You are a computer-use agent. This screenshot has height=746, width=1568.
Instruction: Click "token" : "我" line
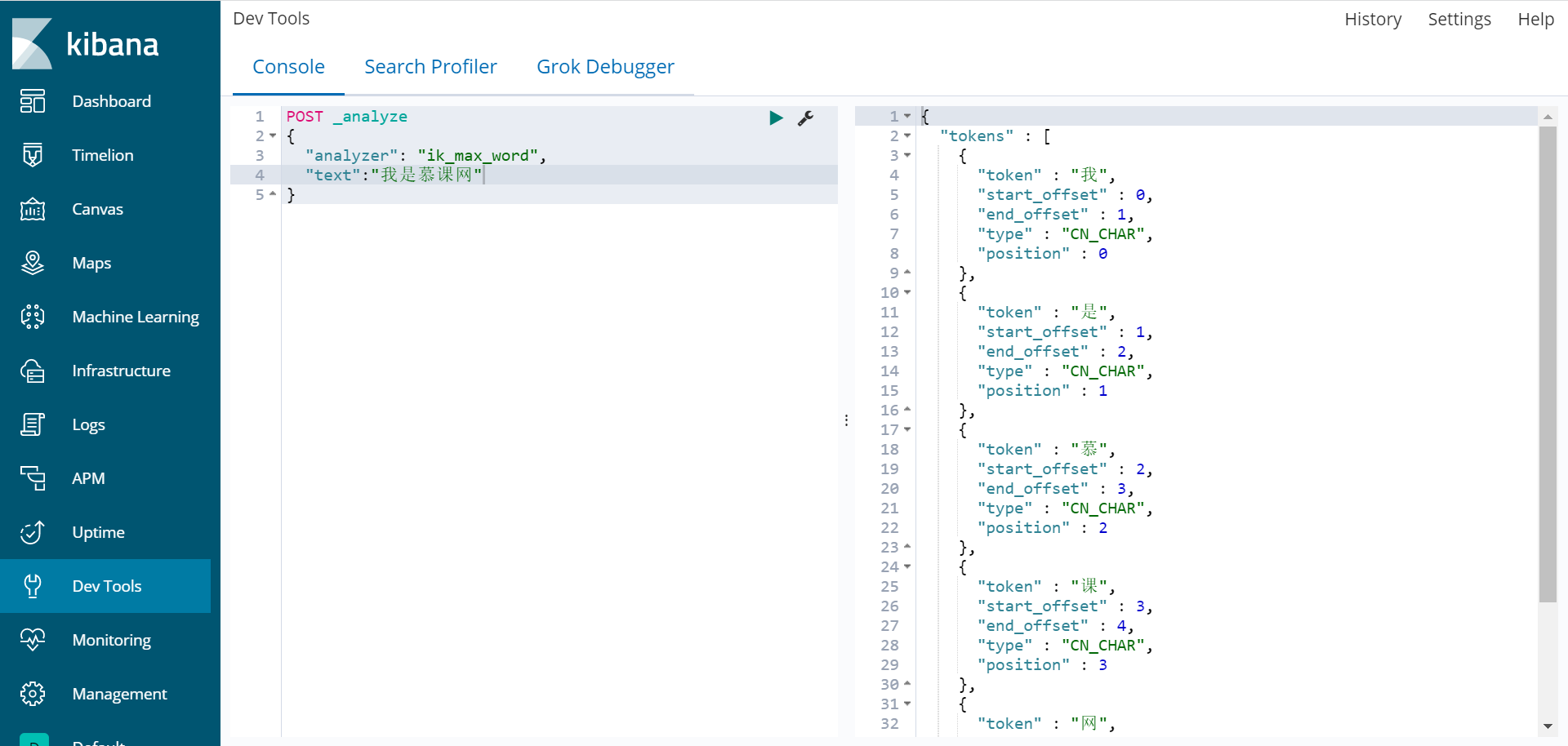click(x=1046, y=175)
